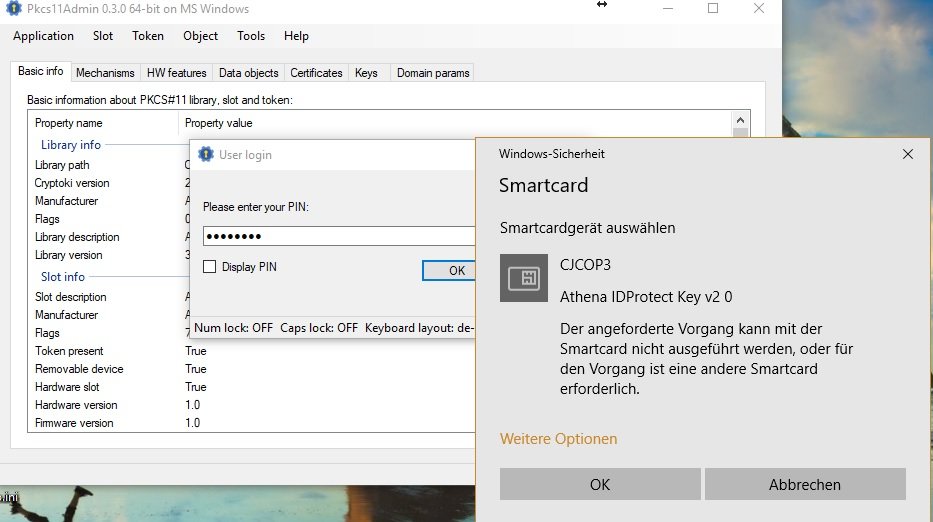Open the Token menu
Image resolution: width=933 pixels, height=522 pixels.
coord(148,36)
